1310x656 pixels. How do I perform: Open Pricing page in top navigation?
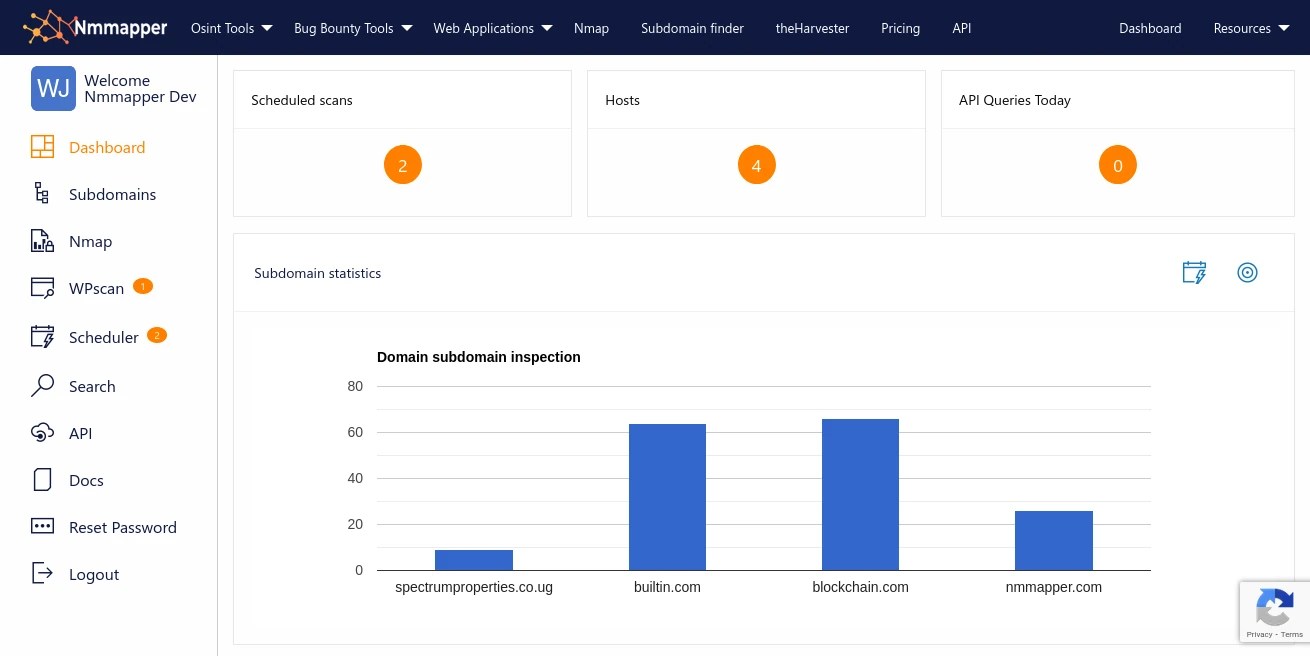tap(900, 28)
